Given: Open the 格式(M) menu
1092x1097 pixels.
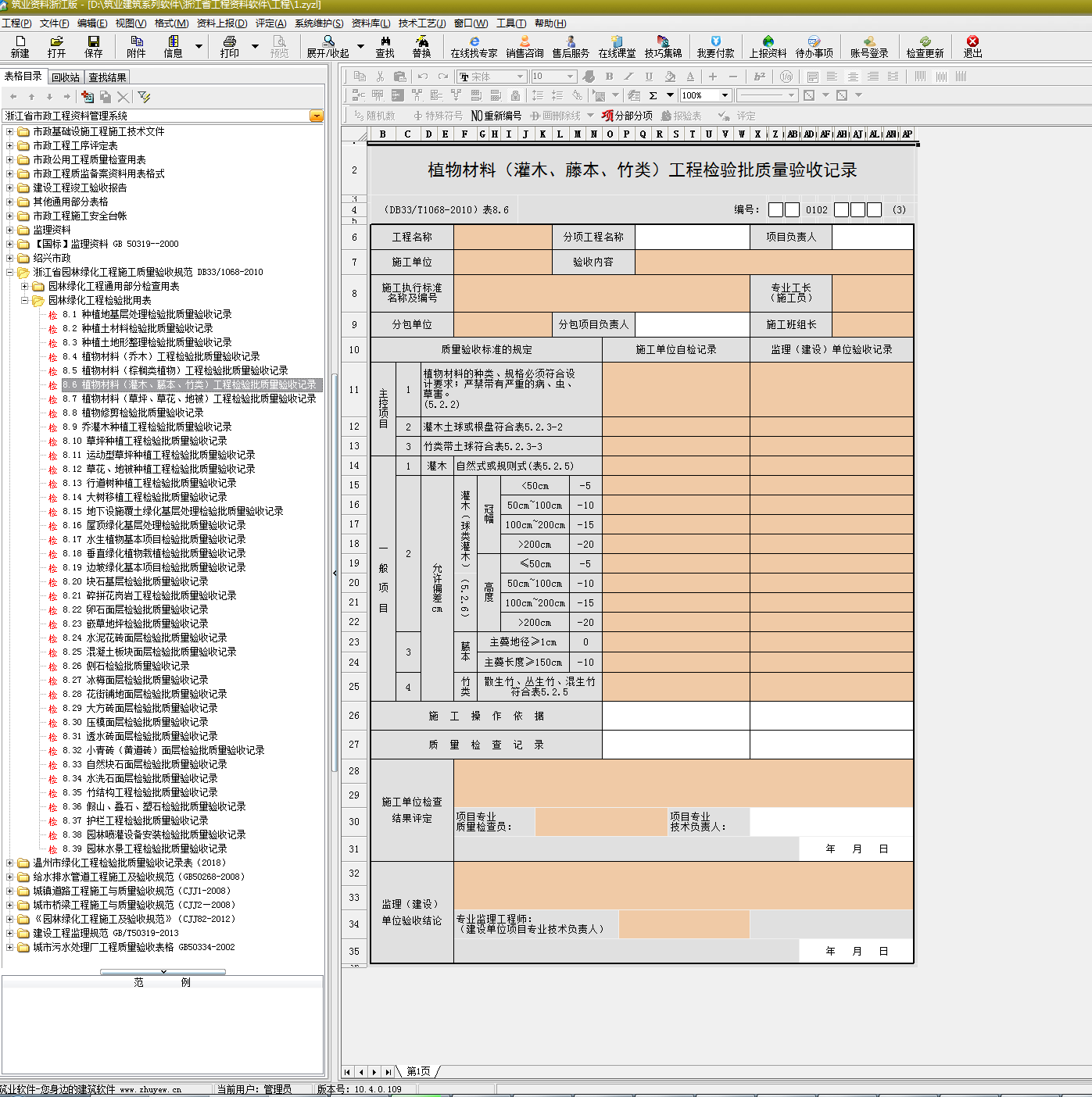Looking at the screenshot, I should tap(171, 23).
